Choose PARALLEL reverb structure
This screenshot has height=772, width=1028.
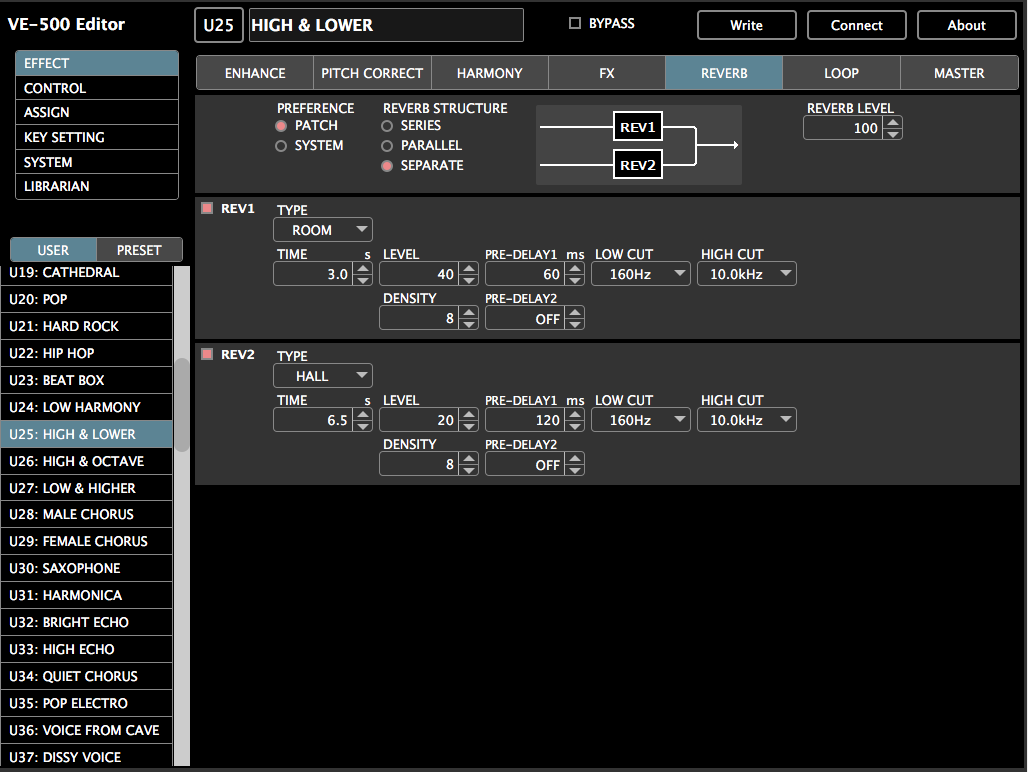coord(387,146)
